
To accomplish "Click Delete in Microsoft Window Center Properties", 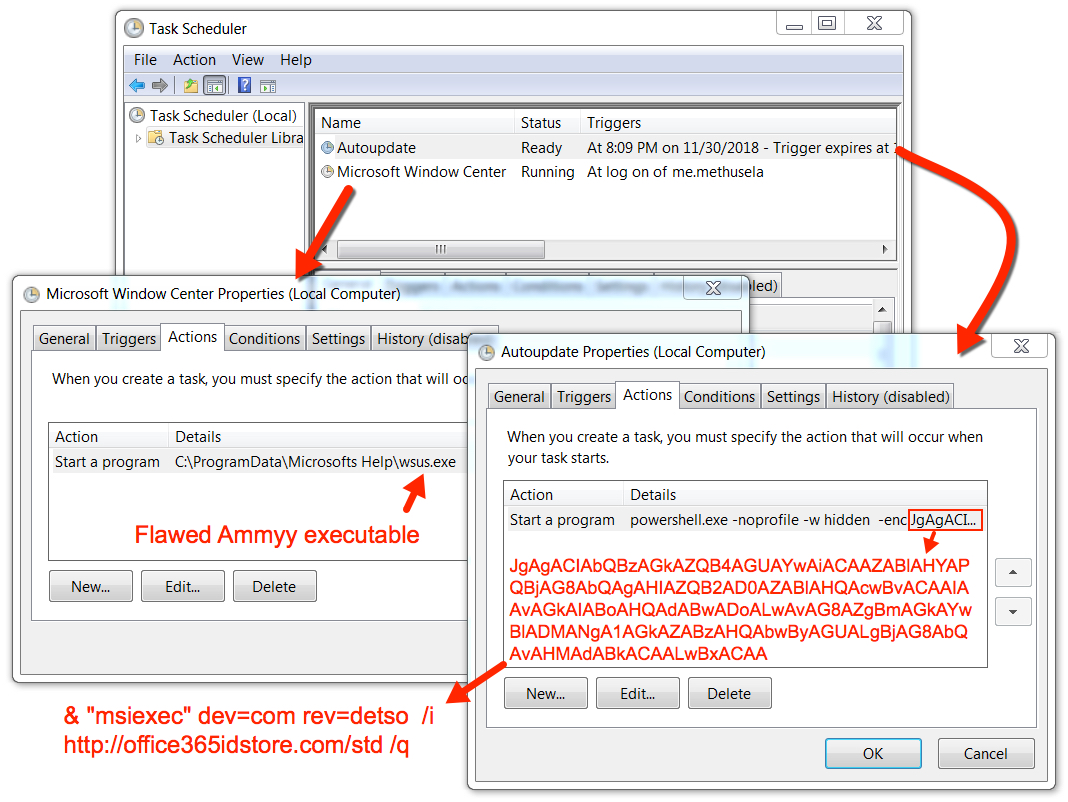I will point(274,587).
